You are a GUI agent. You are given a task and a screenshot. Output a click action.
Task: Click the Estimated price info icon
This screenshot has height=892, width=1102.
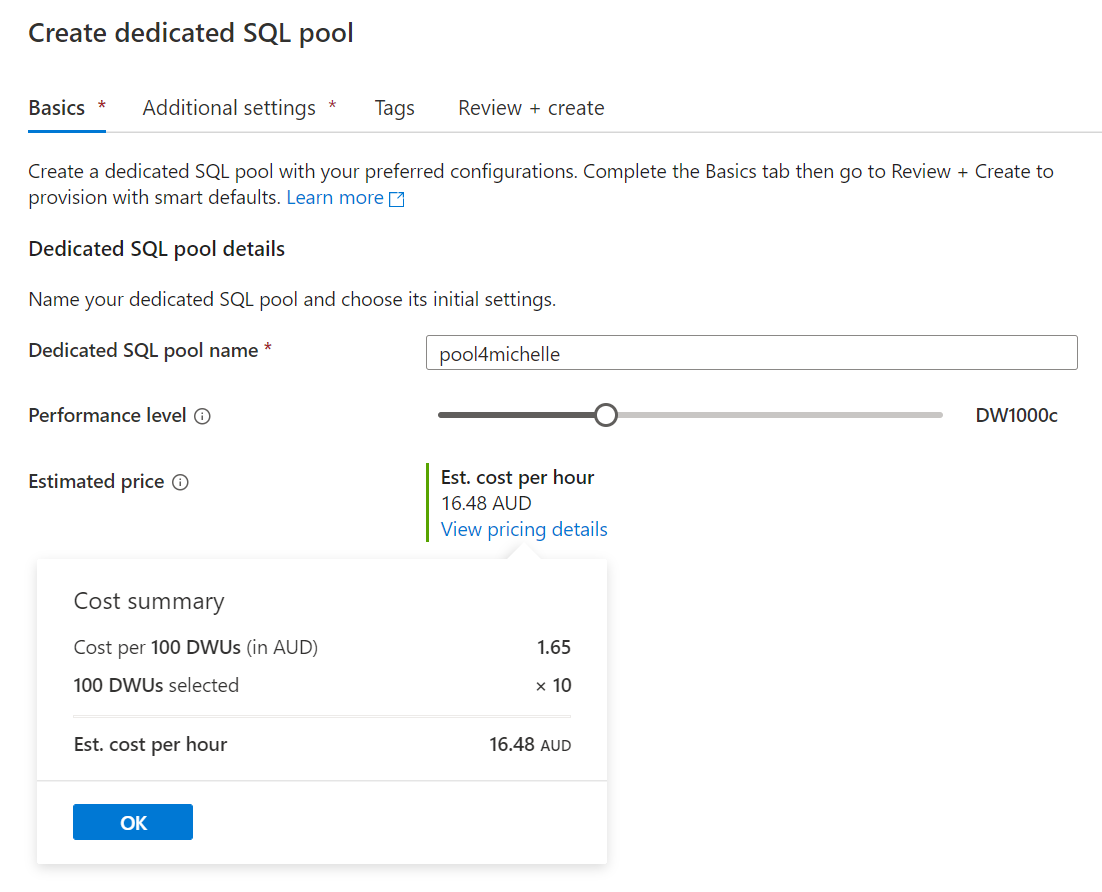(180, 482)
